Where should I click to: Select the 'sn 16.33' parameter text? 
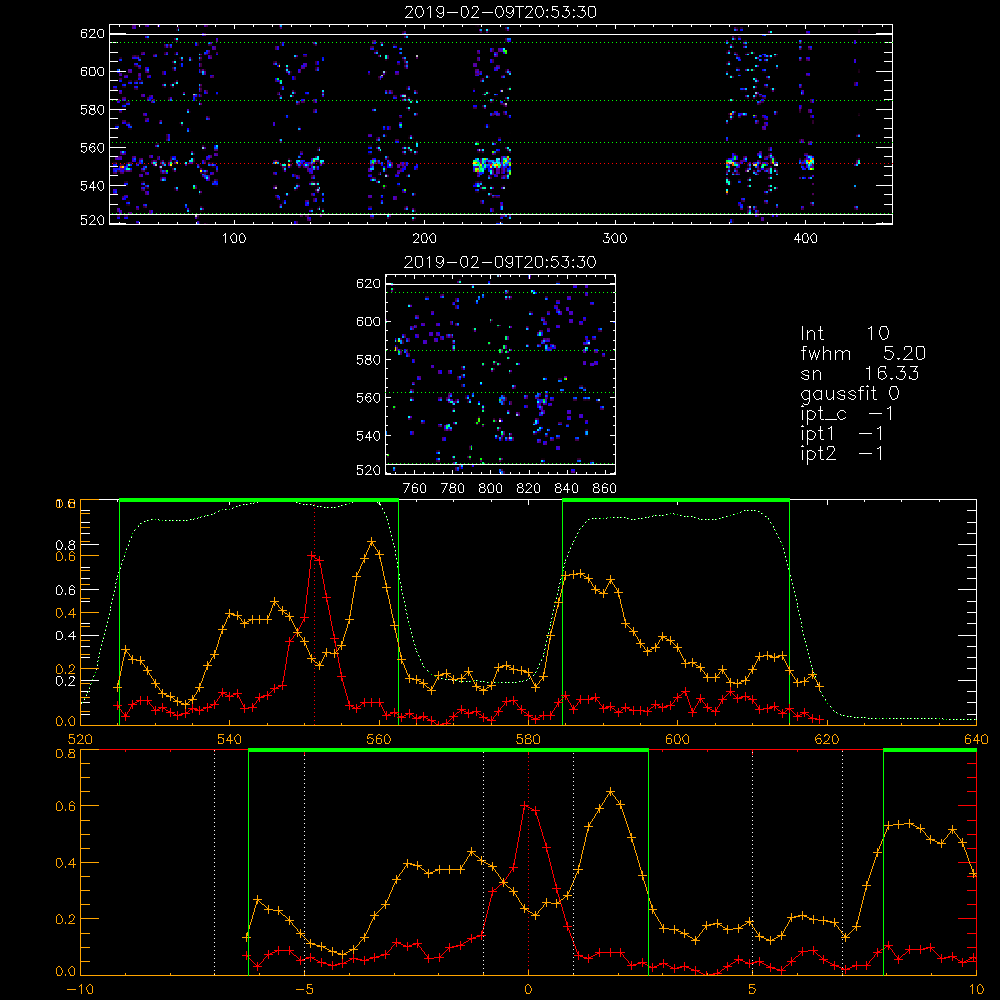pos(859,374)
